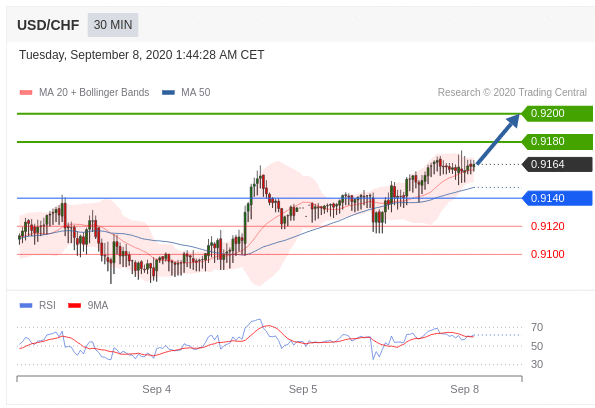The image size is (595, 408).
Task: Select the 0.9200 green resistance label
Action: click(x=557, y=113)
